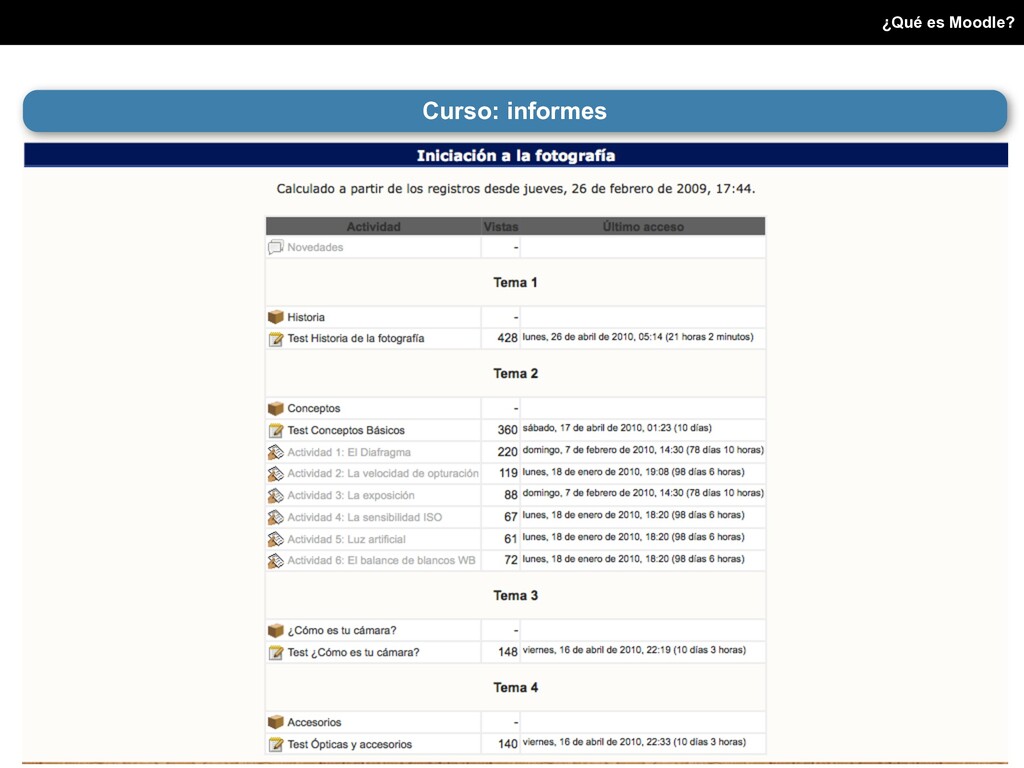The height and width of the screenshot is (768, 1024).
Task: Click the quiz icon beside Test Historia de la fotografía
Action: (x=276, y=339)
